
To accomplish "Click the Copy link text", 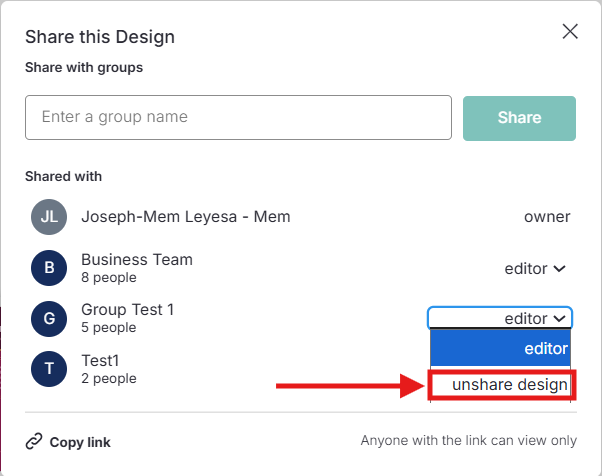I will [x=80, y=442].
